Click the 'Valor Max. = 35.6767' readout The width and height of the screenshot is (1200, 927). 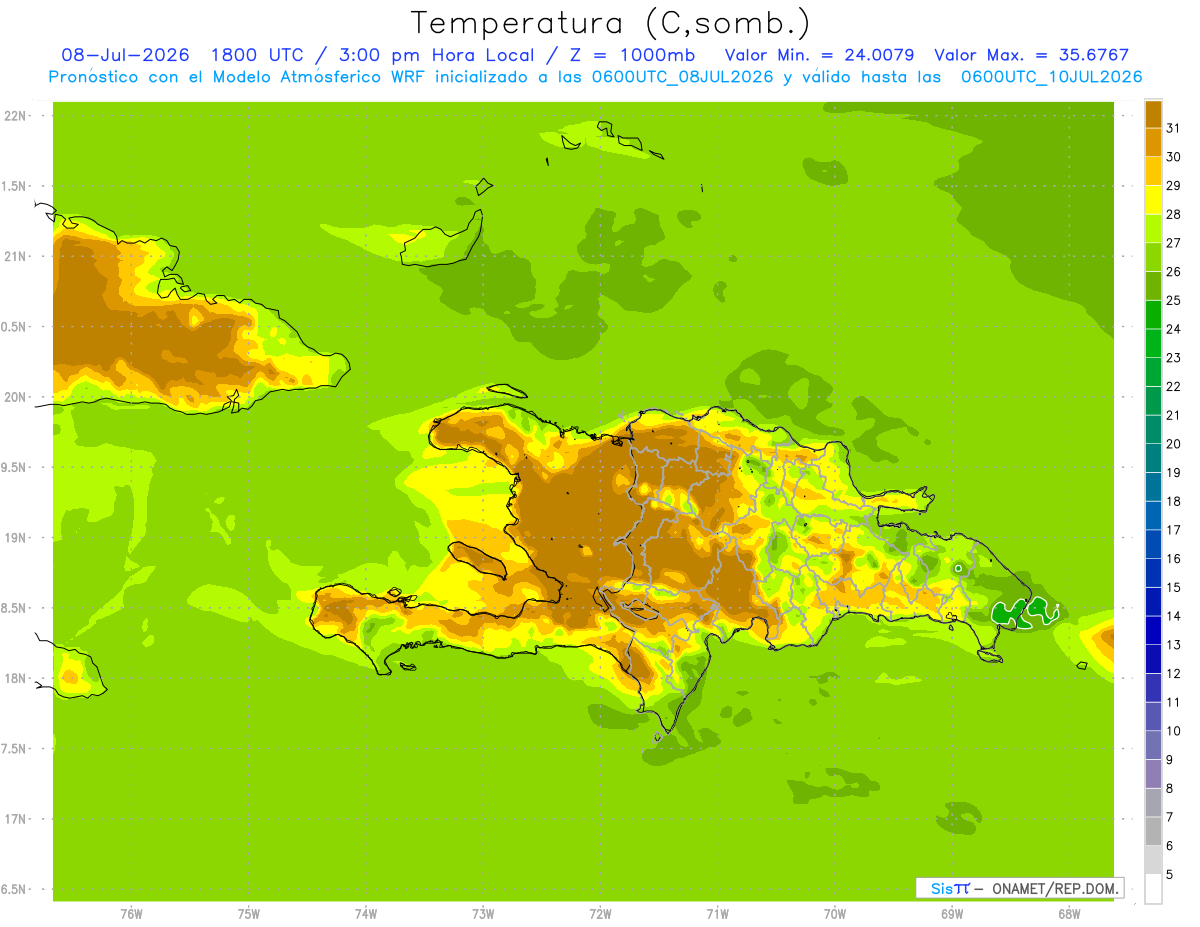[1032, 55]
